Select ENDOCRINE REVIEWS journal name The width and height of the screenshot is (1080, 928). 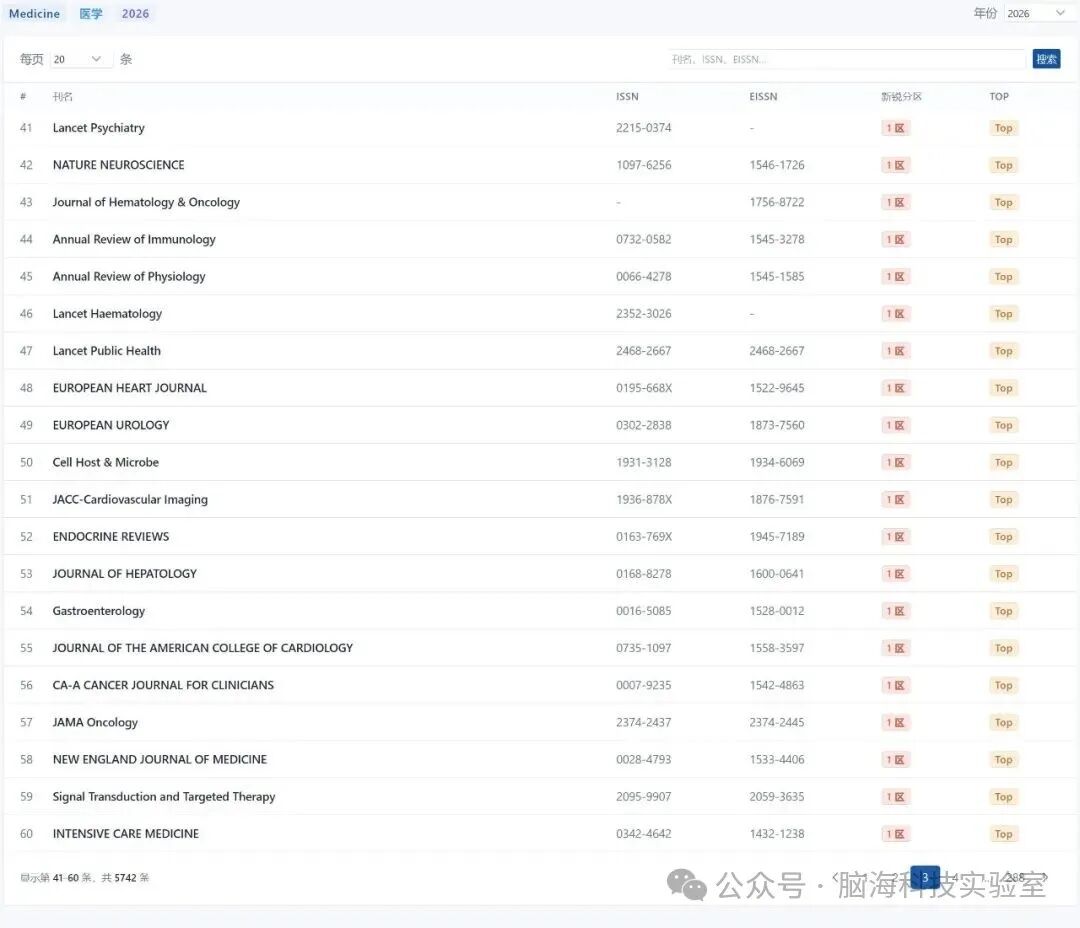coord(111,537)
